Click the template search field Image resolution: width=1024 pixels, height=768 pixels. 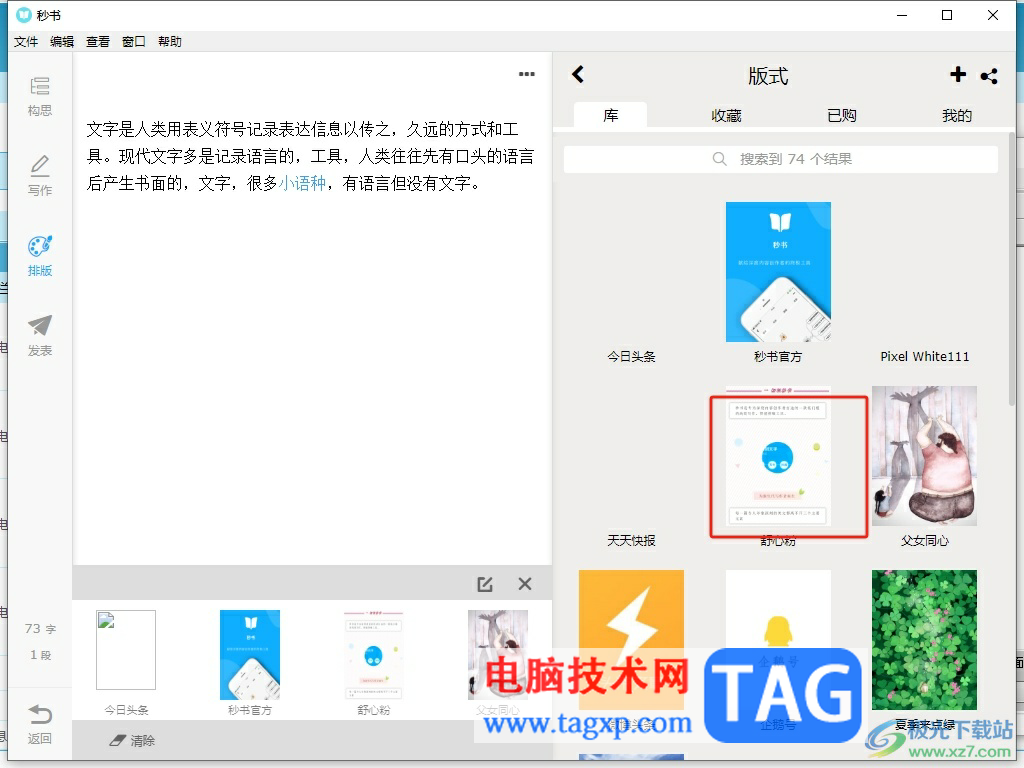coord(780,159)
